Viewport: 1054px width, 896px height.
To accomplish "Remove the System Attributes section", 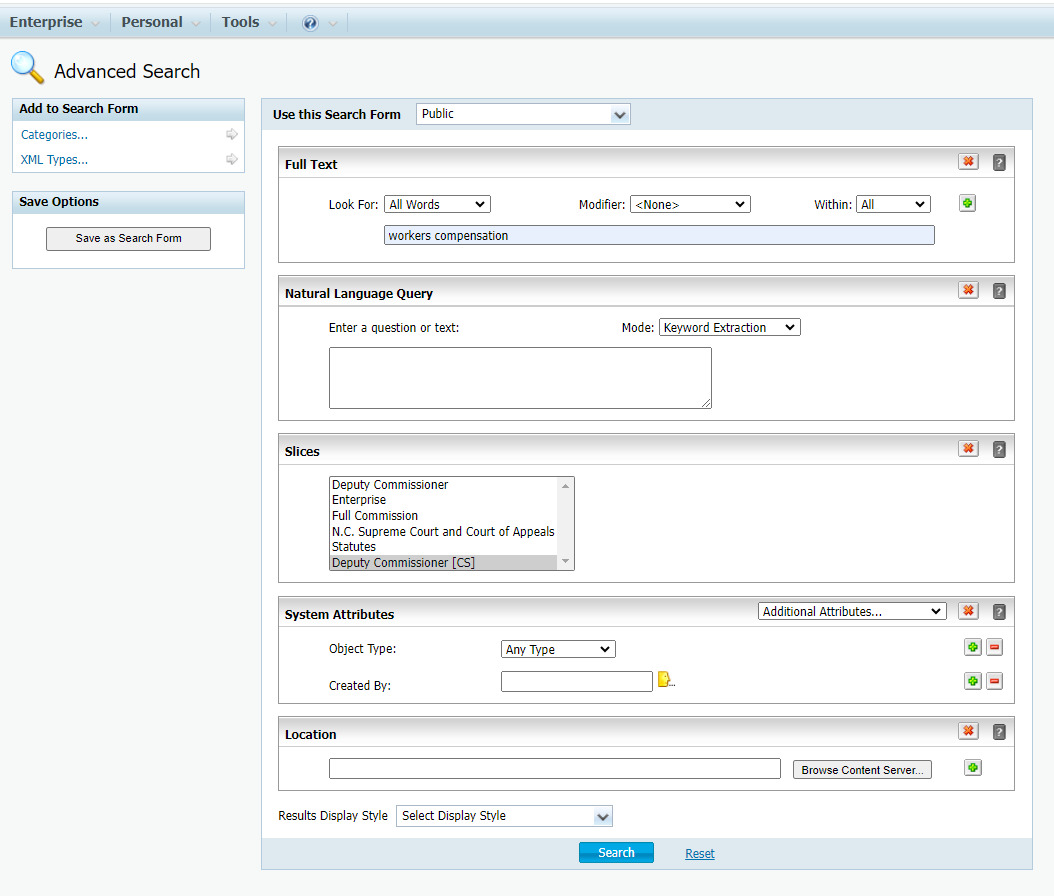I will [x=968, y=611].
